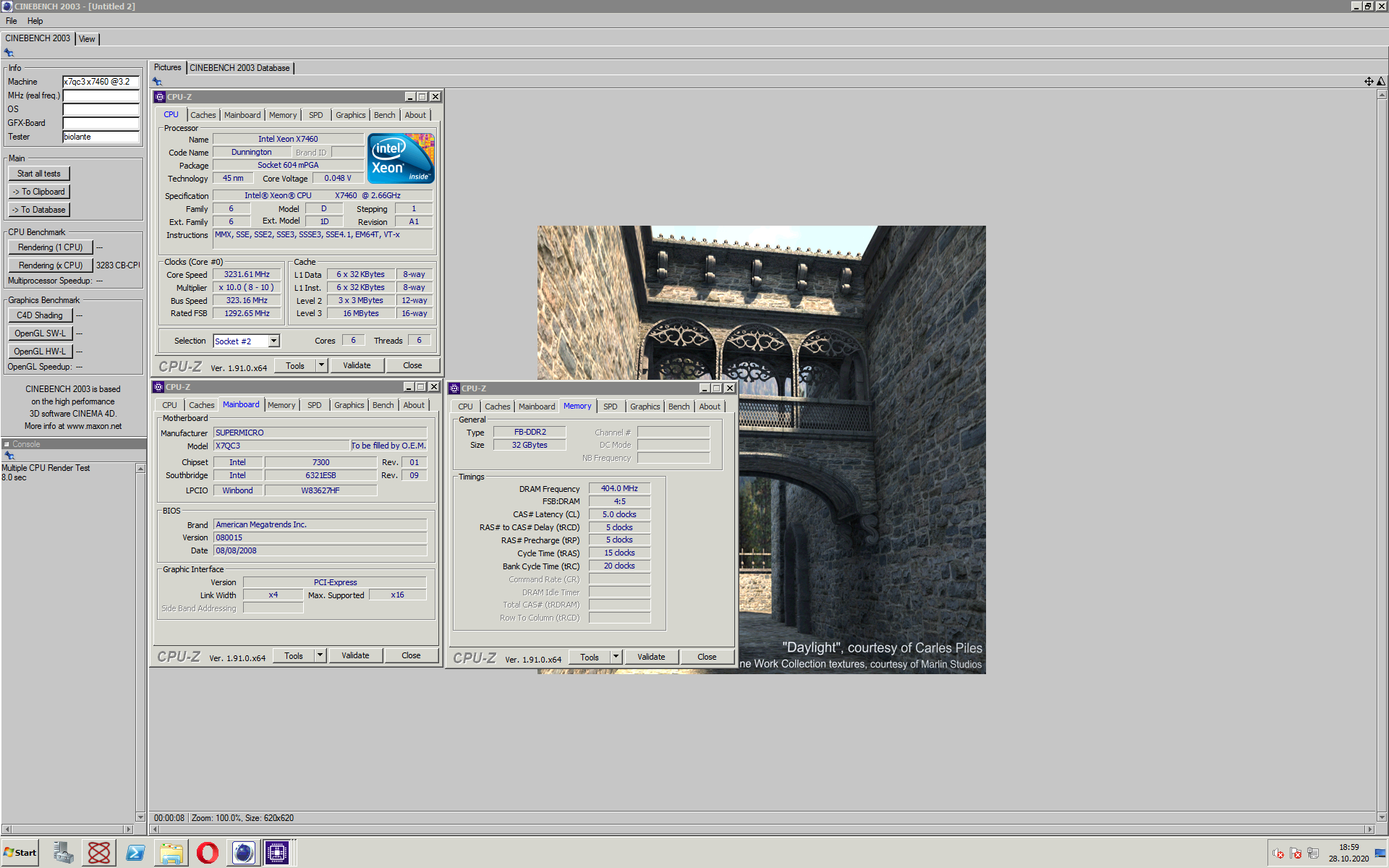
Task: Click the taskbar clock 18:59
Action: 1348,847
